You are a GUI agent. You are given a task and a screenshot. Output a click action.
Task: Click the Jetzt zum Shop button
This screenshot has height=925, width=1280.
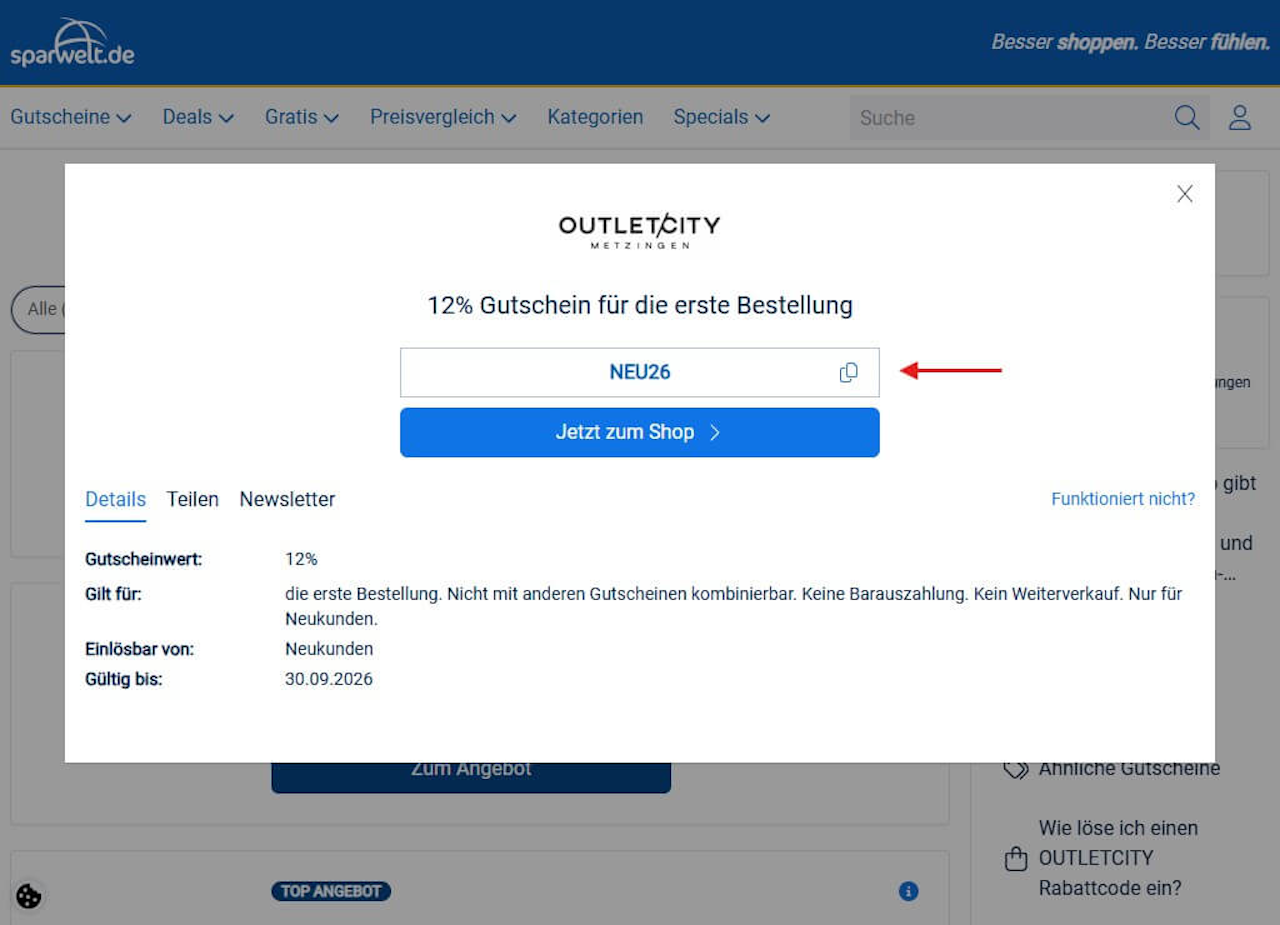pyautogui.click(x=640, y=432)
